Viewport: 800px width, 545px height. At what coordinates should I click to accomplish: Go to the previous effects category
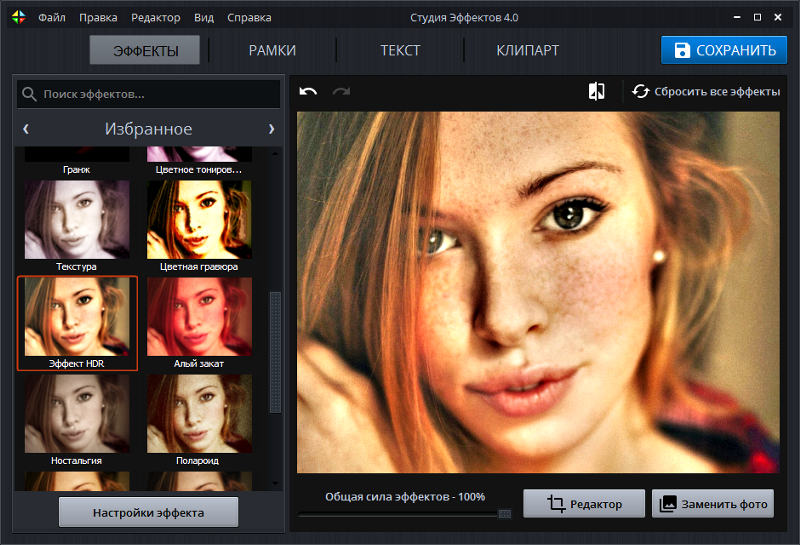tap(26, 129)
